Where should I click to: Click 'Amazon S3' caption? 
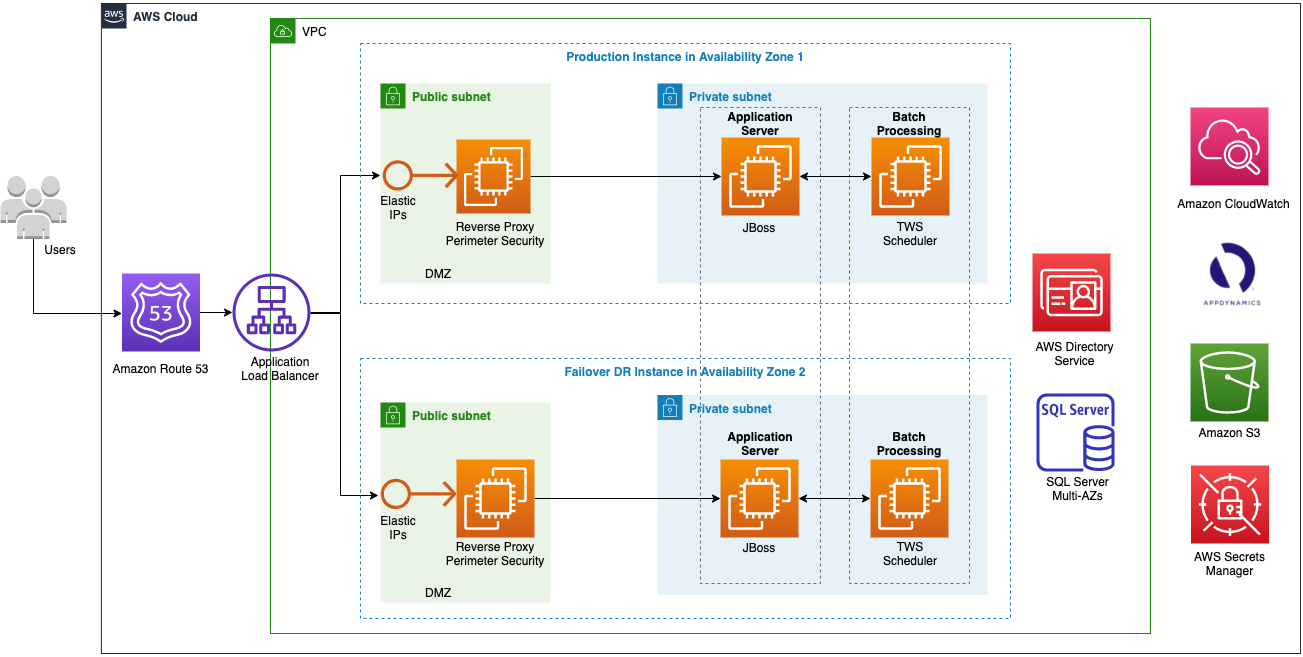point(1229,433)
